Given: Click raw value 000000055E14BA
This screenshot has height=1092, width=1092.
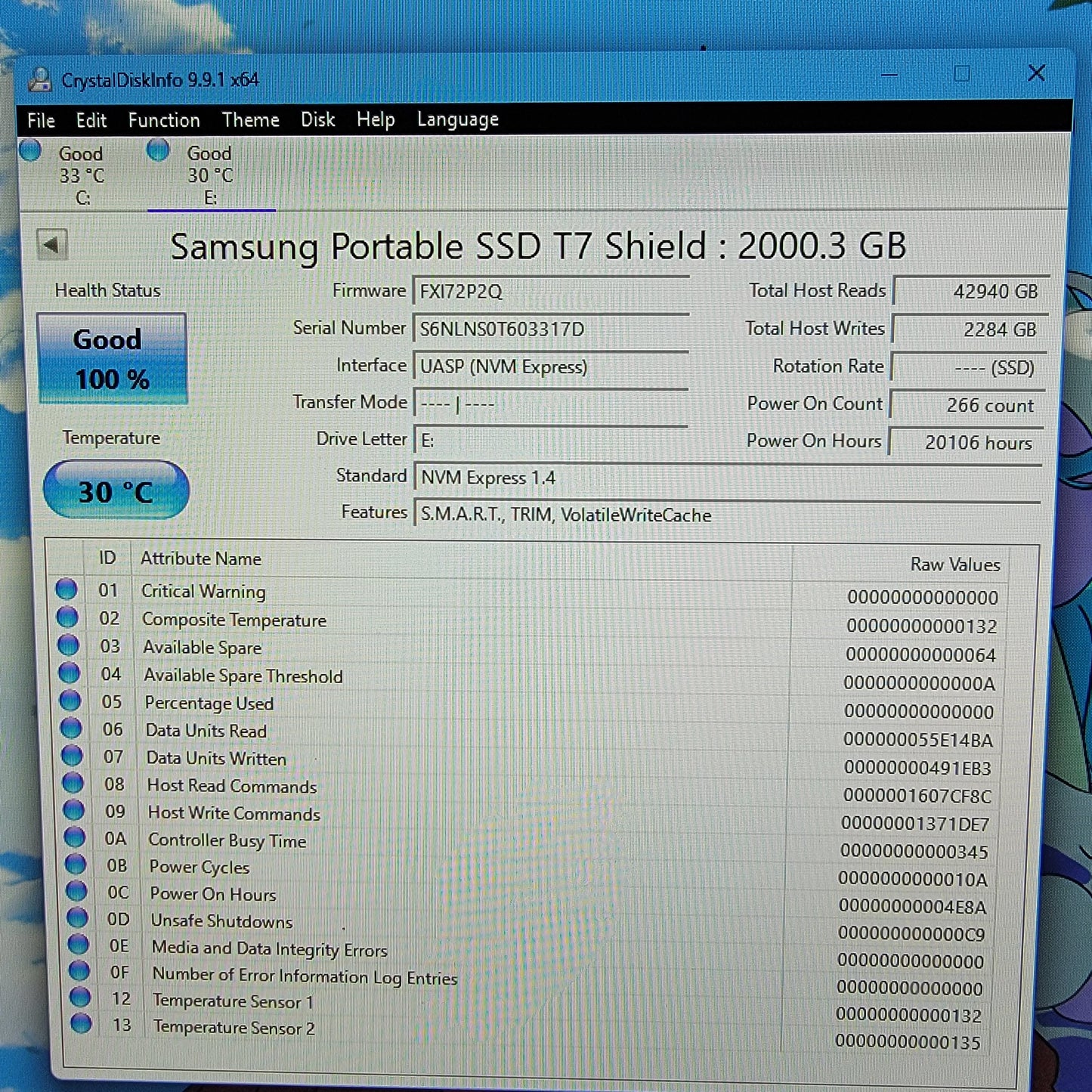Looking at the screenshot, I should click(x=917, y=739).
